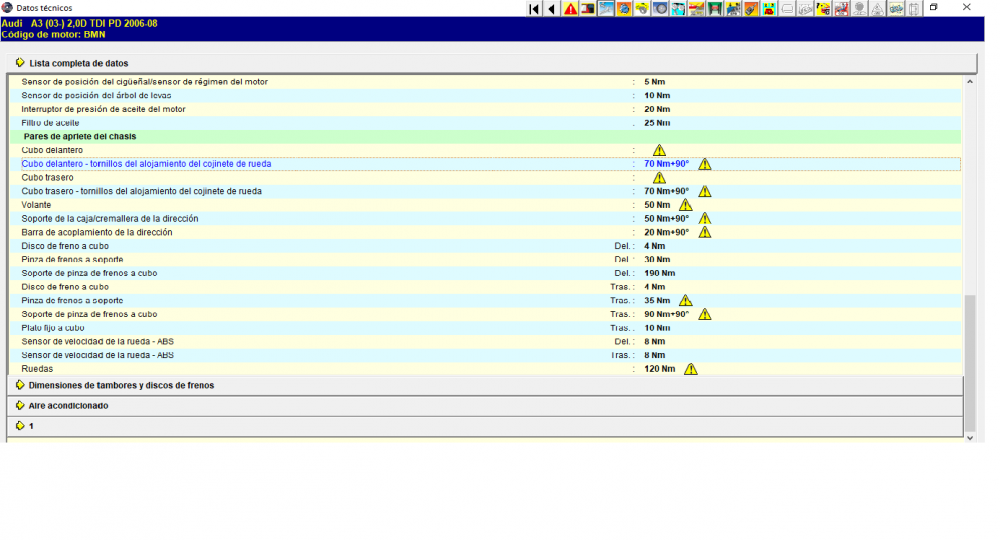1000x540 pixels.
Task: Open Cubo delantero - tornillos del alojamiento link
Action: pyautogui.click(x=146, y=164)
